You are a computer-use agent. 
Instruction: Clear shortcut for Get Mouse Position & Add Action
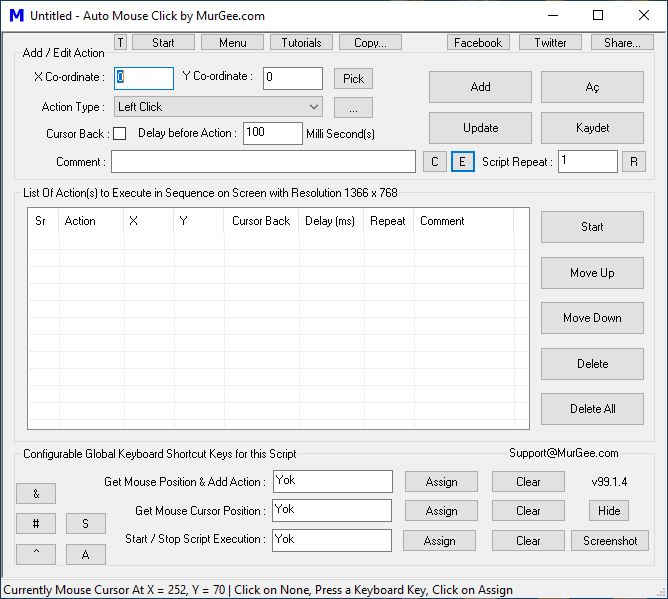coord(528,482)
